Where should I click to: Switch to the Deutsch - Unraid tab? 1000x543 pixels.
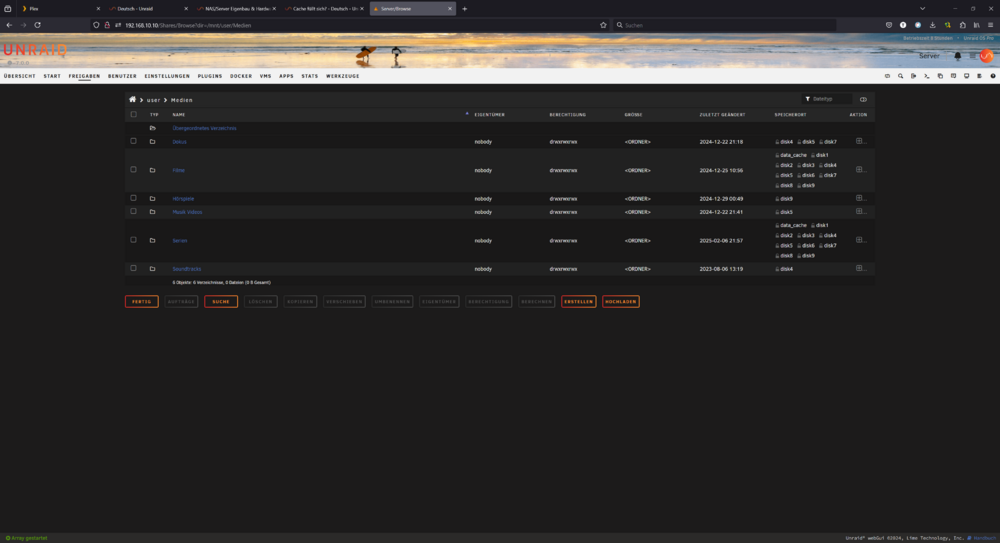pyautogui.click(x=147, y=9)
